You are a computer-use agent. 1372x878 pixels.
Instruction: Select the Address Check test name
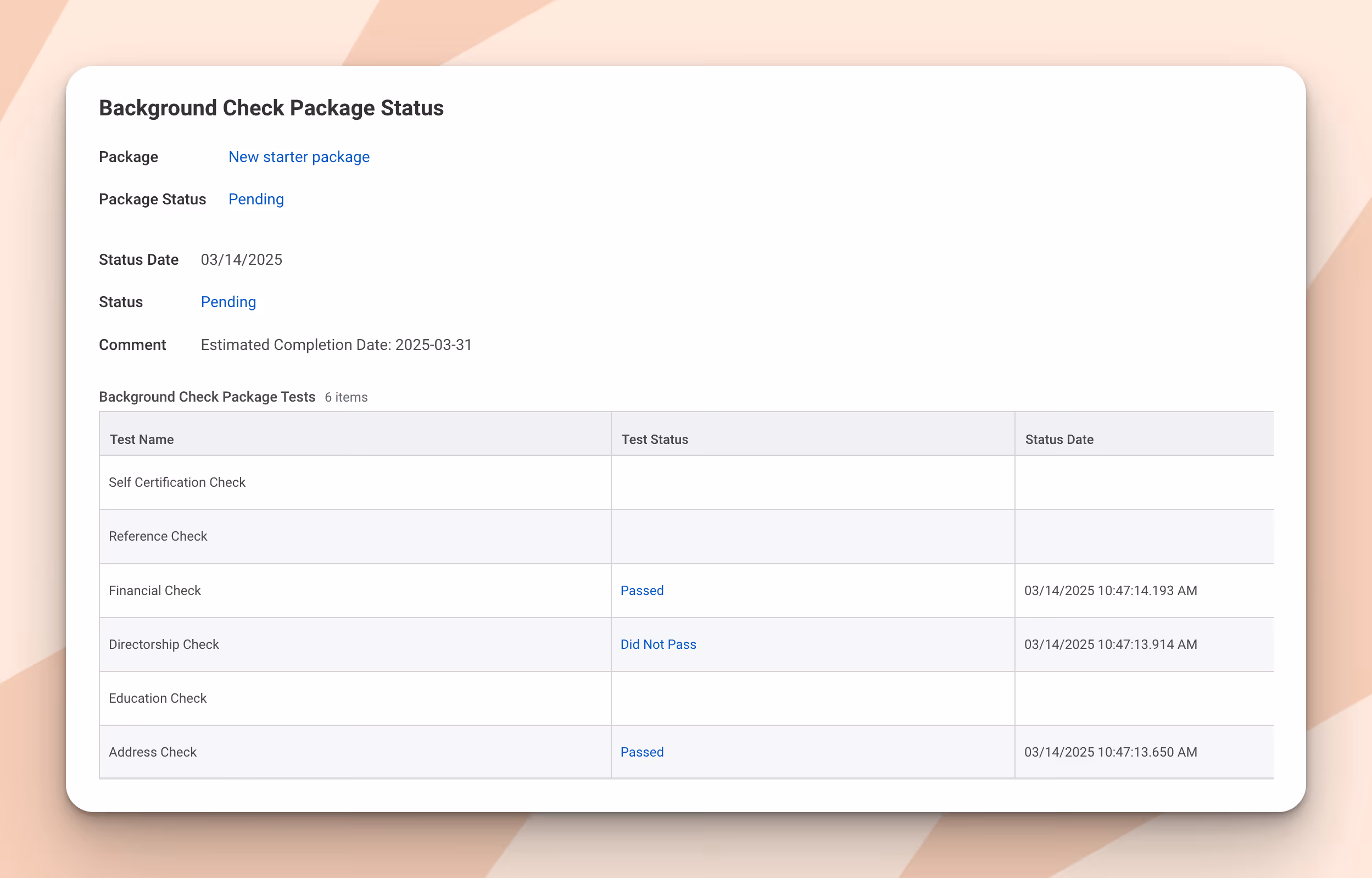pos(152,752)
